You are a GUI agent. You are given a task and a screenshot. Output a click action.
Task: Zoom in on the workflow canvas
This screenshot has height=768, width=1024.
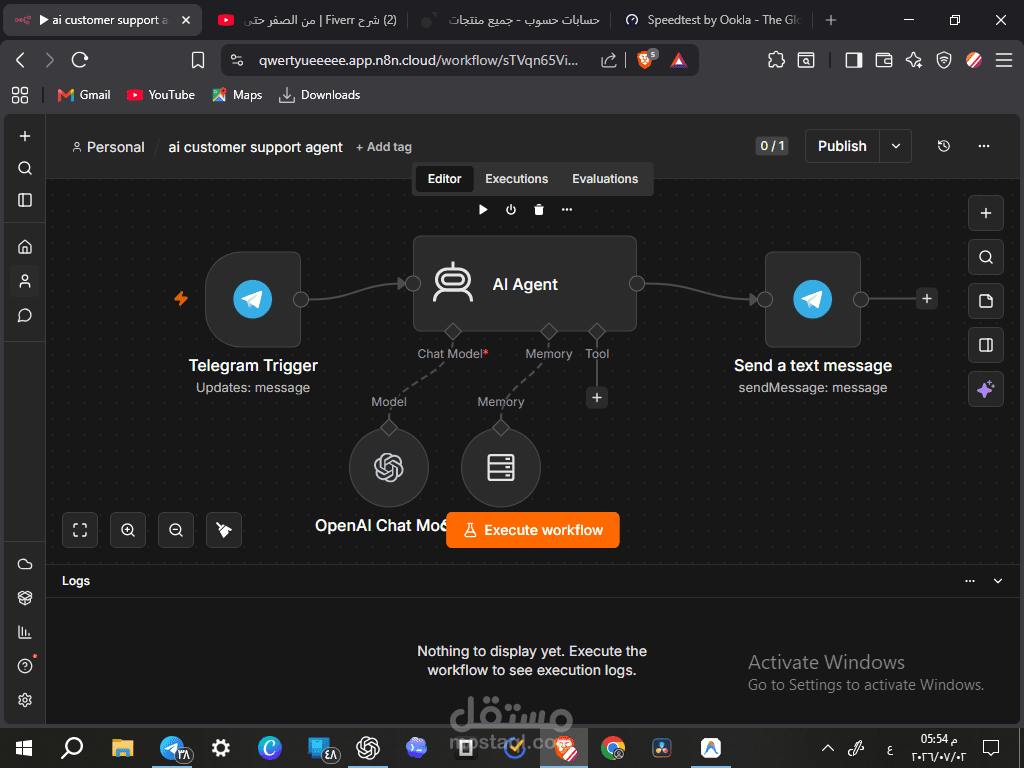coord(128,530)
